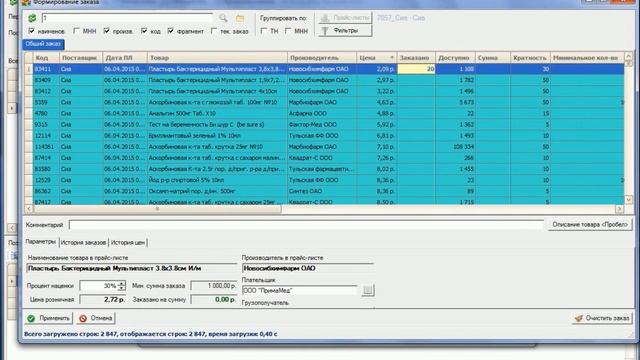Sort by the Код column header

click(46, 58)
